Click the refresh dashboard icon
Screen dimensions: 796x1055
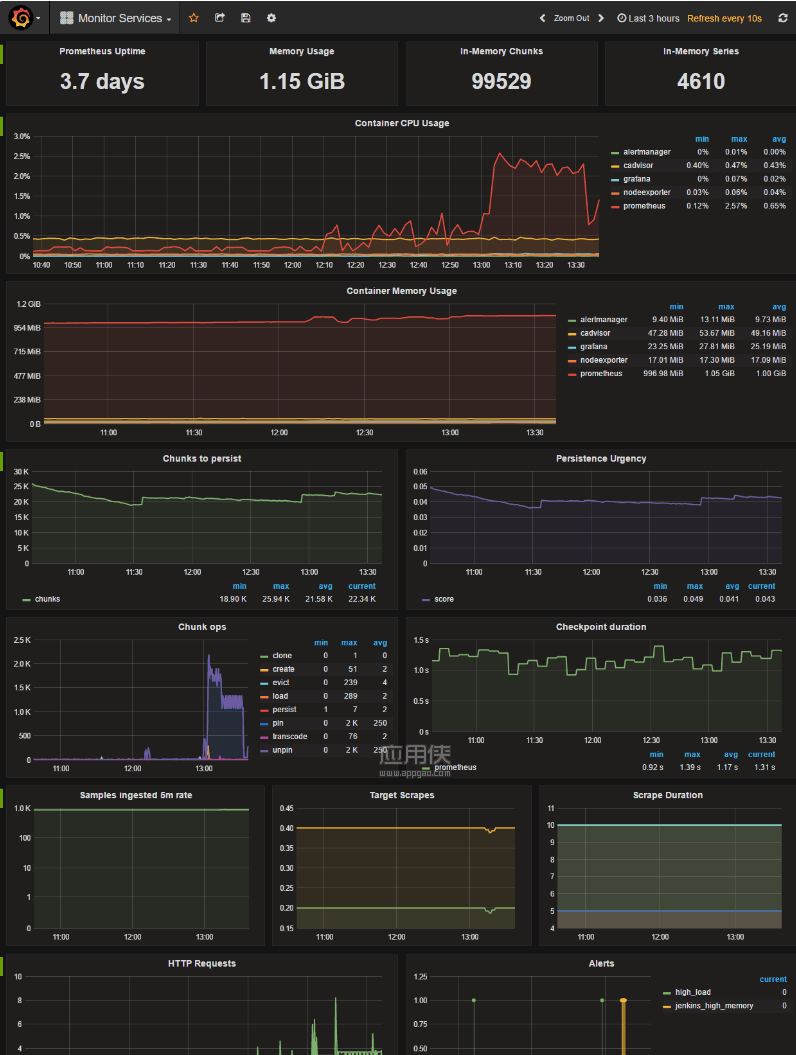[783, 18]
